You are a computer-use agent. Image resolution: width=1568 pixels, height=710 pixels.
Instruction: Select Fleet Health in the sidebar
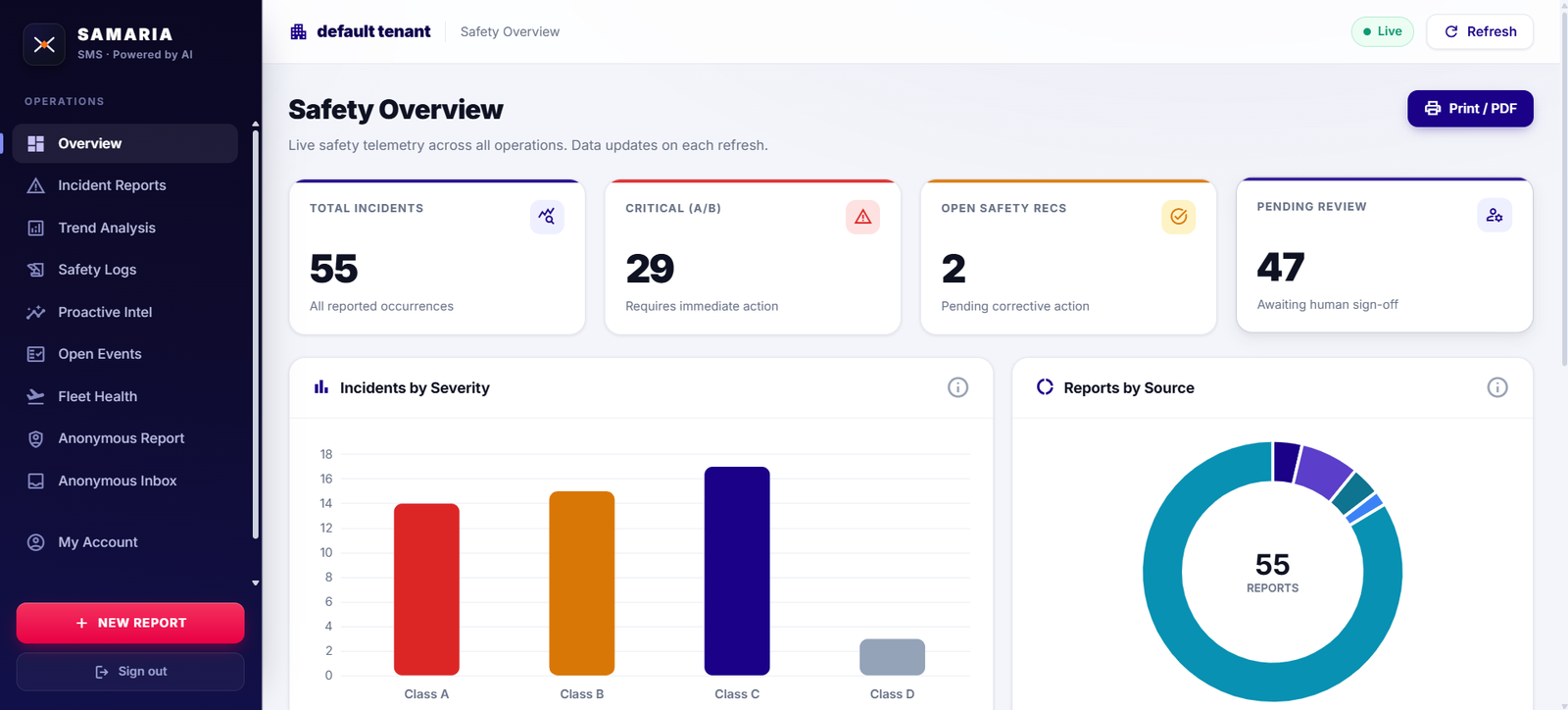click(125, 396)
